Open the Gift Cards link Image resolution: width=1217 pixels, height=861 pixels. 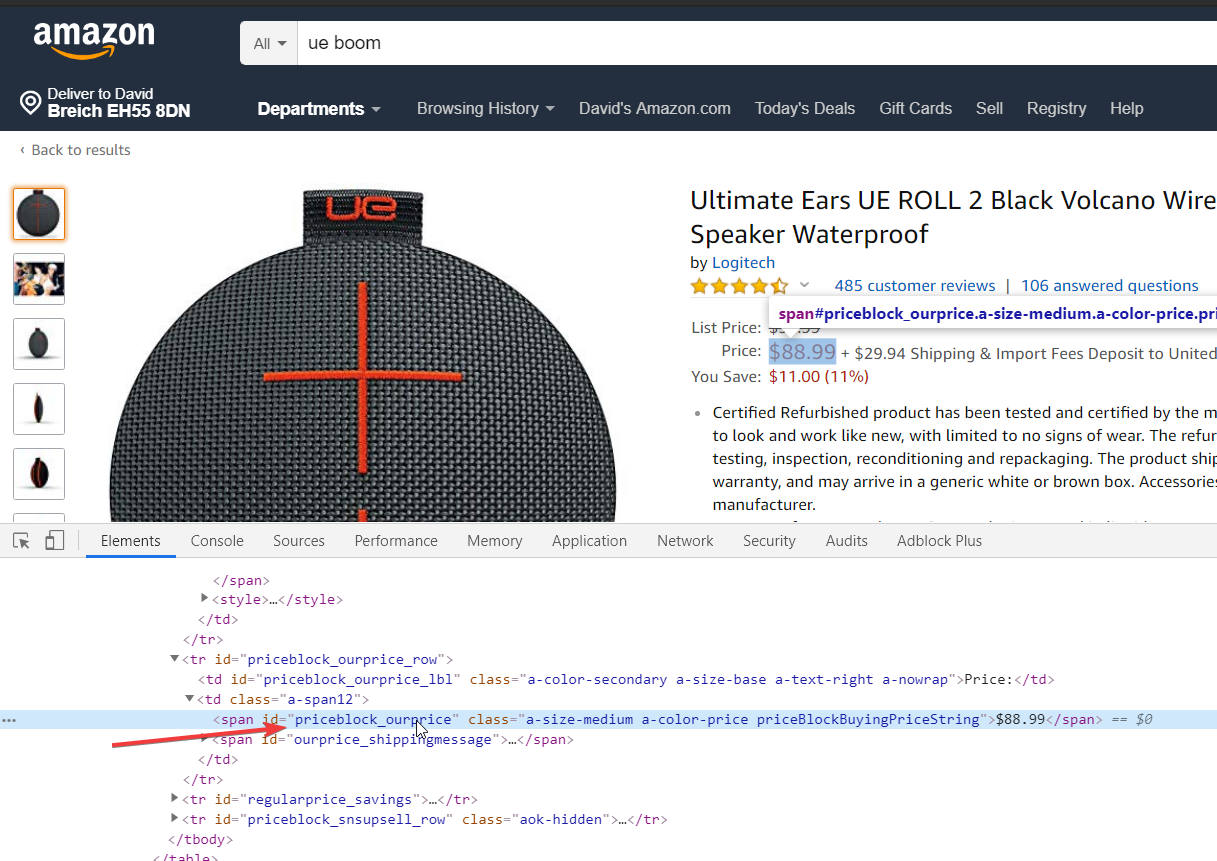coord(916,109)
